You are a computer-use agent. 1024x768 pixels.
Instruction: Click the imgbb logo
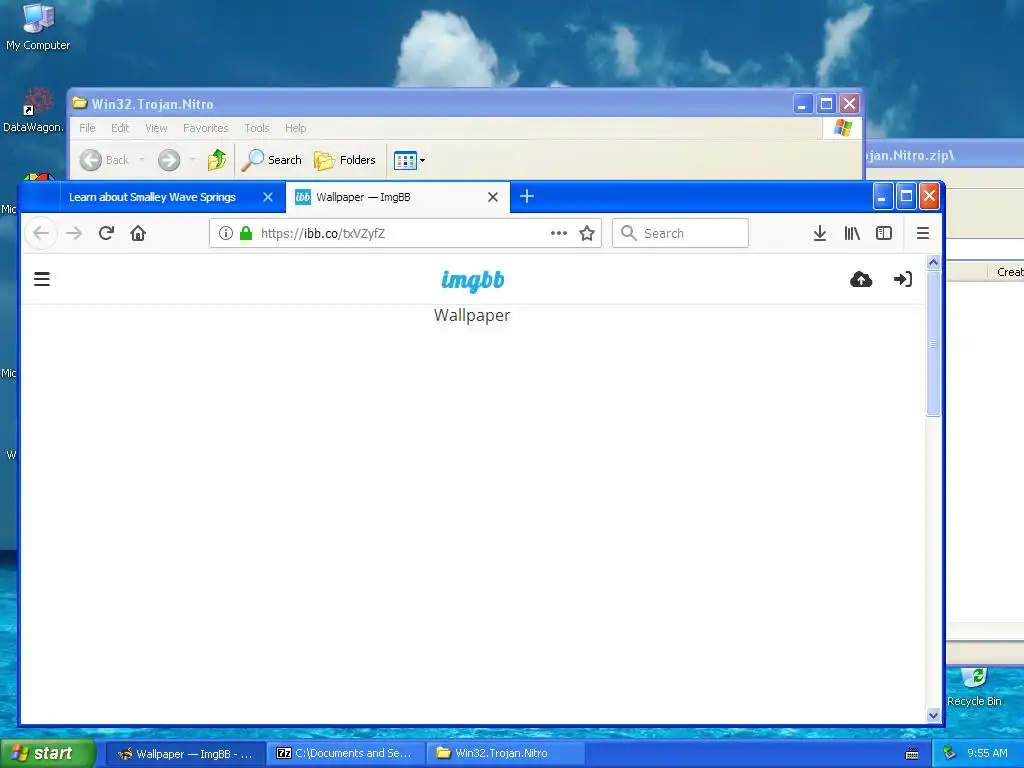pos(472,280)
